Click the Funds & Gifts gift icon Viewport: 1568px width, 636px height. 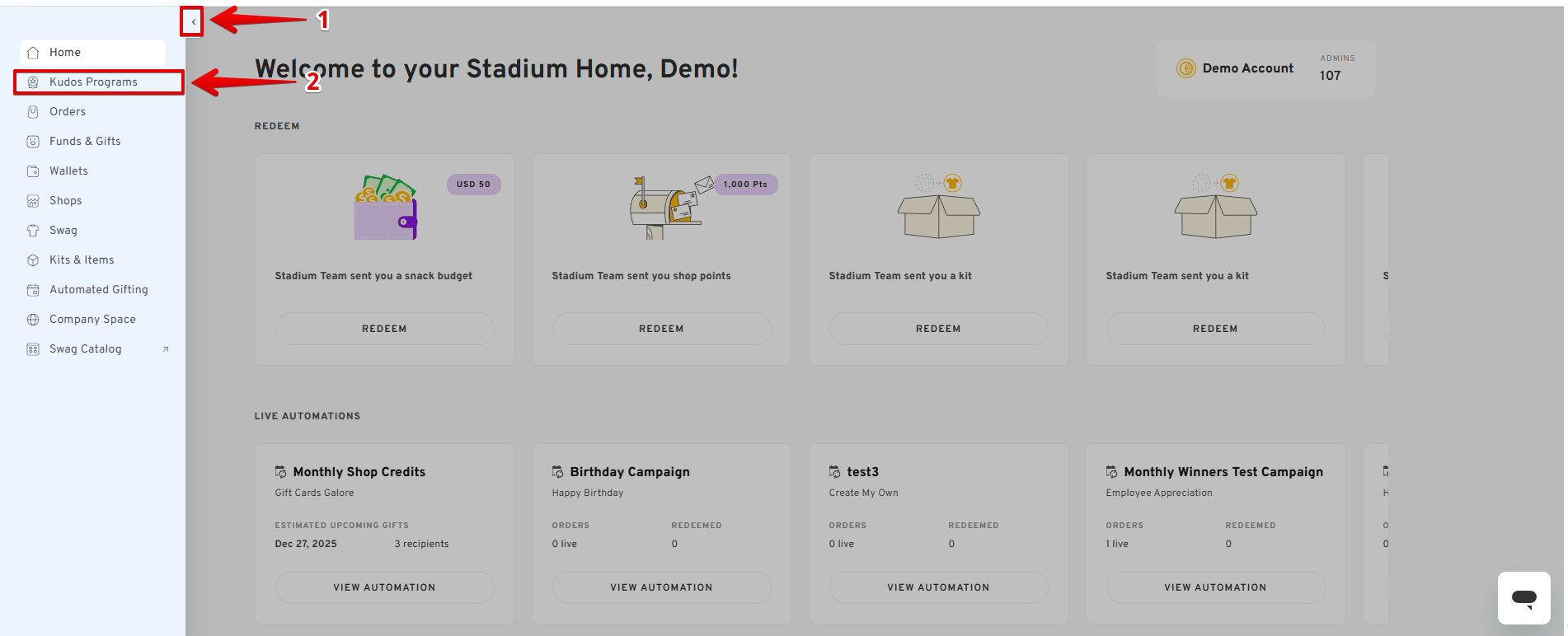click(33, 141)
